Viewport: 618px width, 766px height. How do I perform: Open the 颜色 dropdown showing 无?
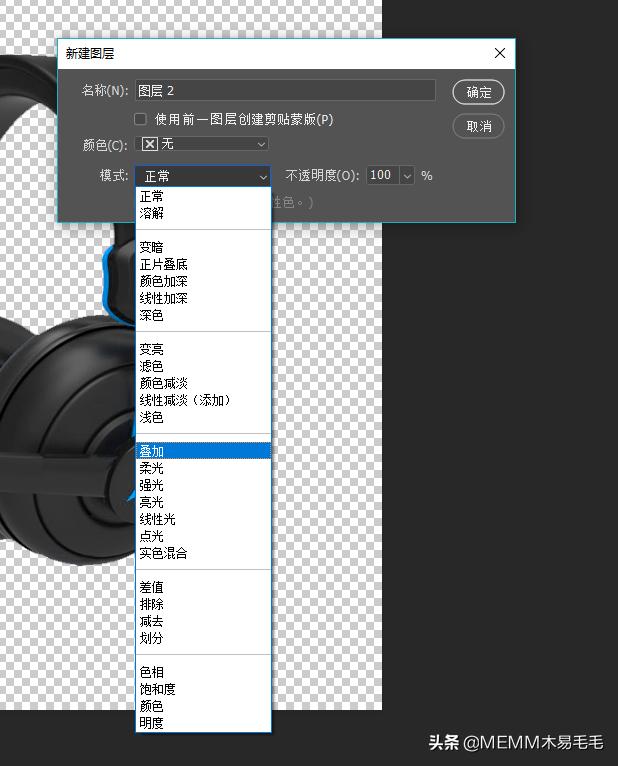(202, 144)
